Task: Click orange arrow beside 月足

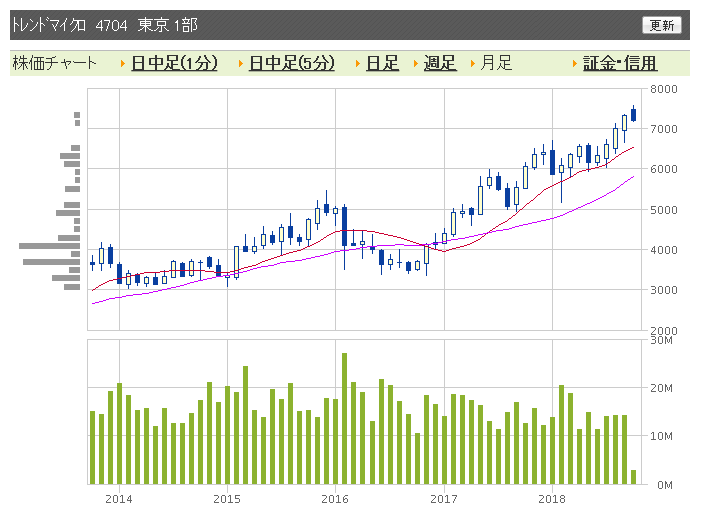Action: (x=473, y=63)
